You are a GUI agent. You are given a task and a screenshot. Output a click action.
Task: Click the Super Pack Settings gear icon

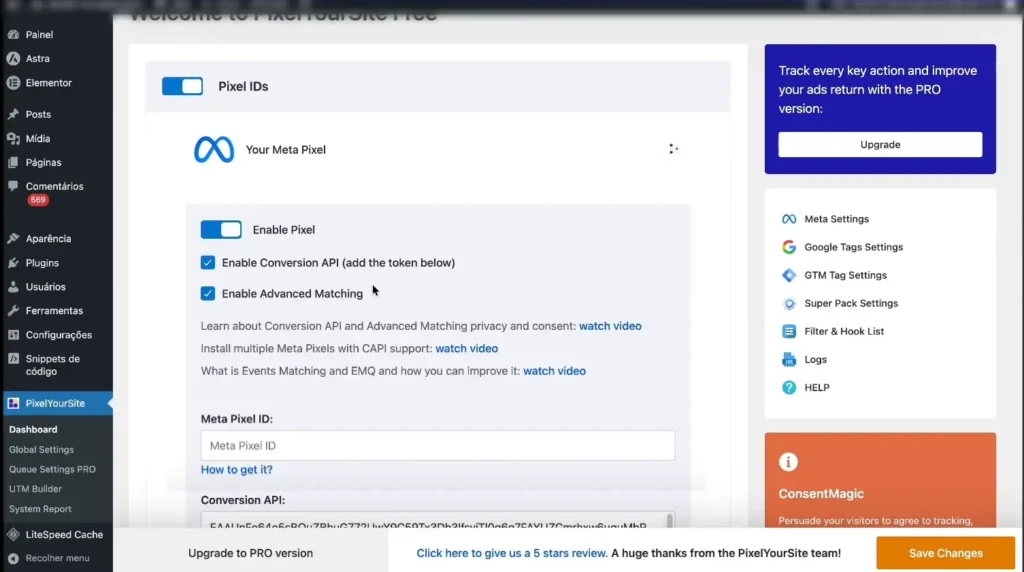[x=789, y=303]
